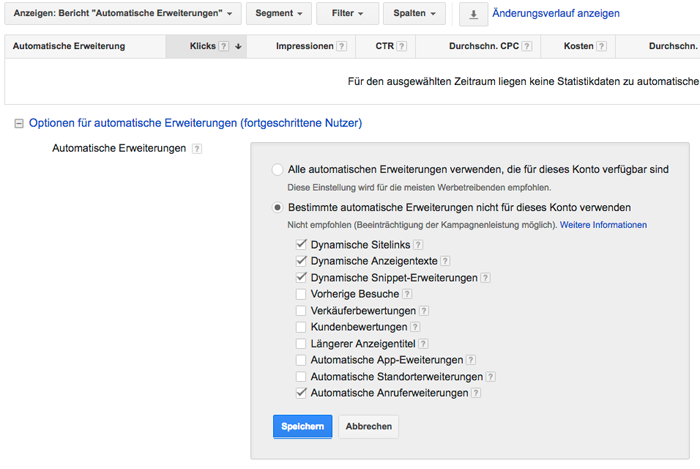Open help icon for Verkäuferbewertungen
Screen dimensions: 700x469
click(x=424, y=311)
